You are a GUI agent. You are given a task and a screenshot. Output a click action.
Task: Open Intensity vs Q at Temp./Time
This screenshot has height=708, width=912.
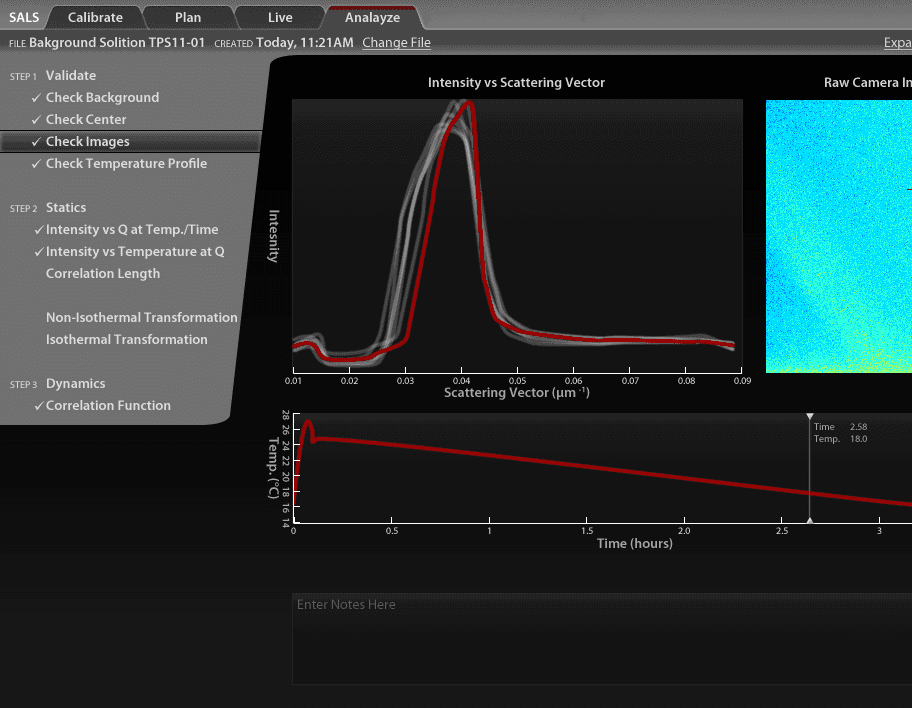click(x=132, y=229)
